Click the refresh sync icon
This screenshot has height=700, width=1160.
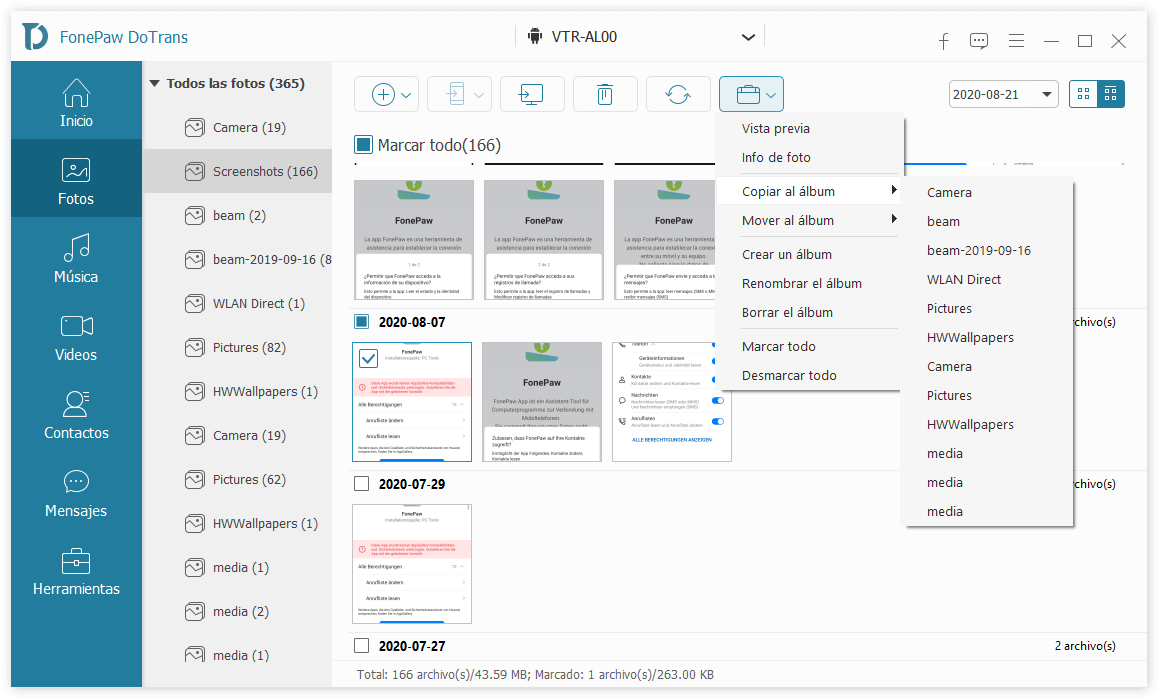click(x=678, y=94)
